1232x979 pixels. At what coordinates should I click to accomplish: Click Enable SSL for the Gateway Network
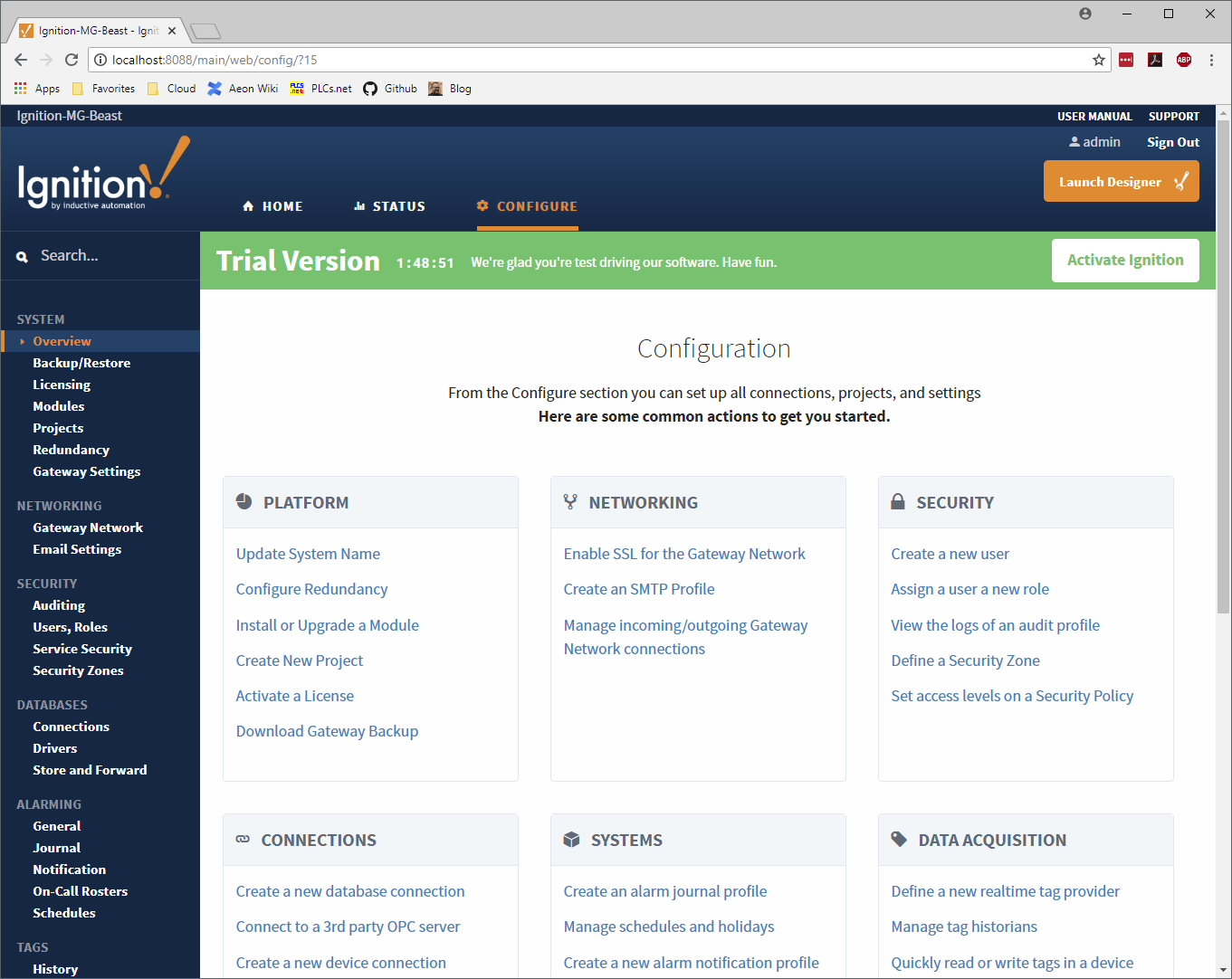pyautogui.click(x=684, y=554)
